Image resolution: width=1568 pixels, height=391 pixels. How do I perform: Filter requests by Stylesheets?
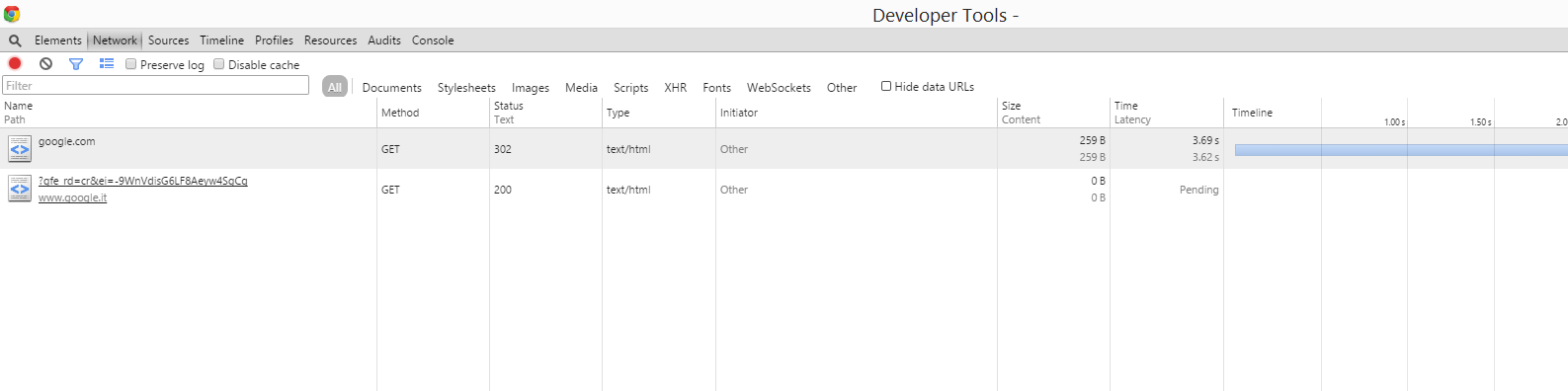(x=466, y=87)
